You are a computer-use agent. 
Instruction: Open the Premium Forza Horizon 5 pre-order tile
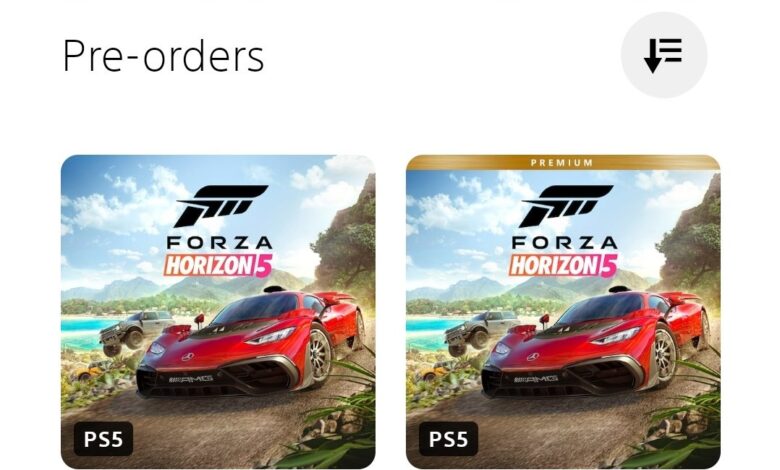click(563, 312)
